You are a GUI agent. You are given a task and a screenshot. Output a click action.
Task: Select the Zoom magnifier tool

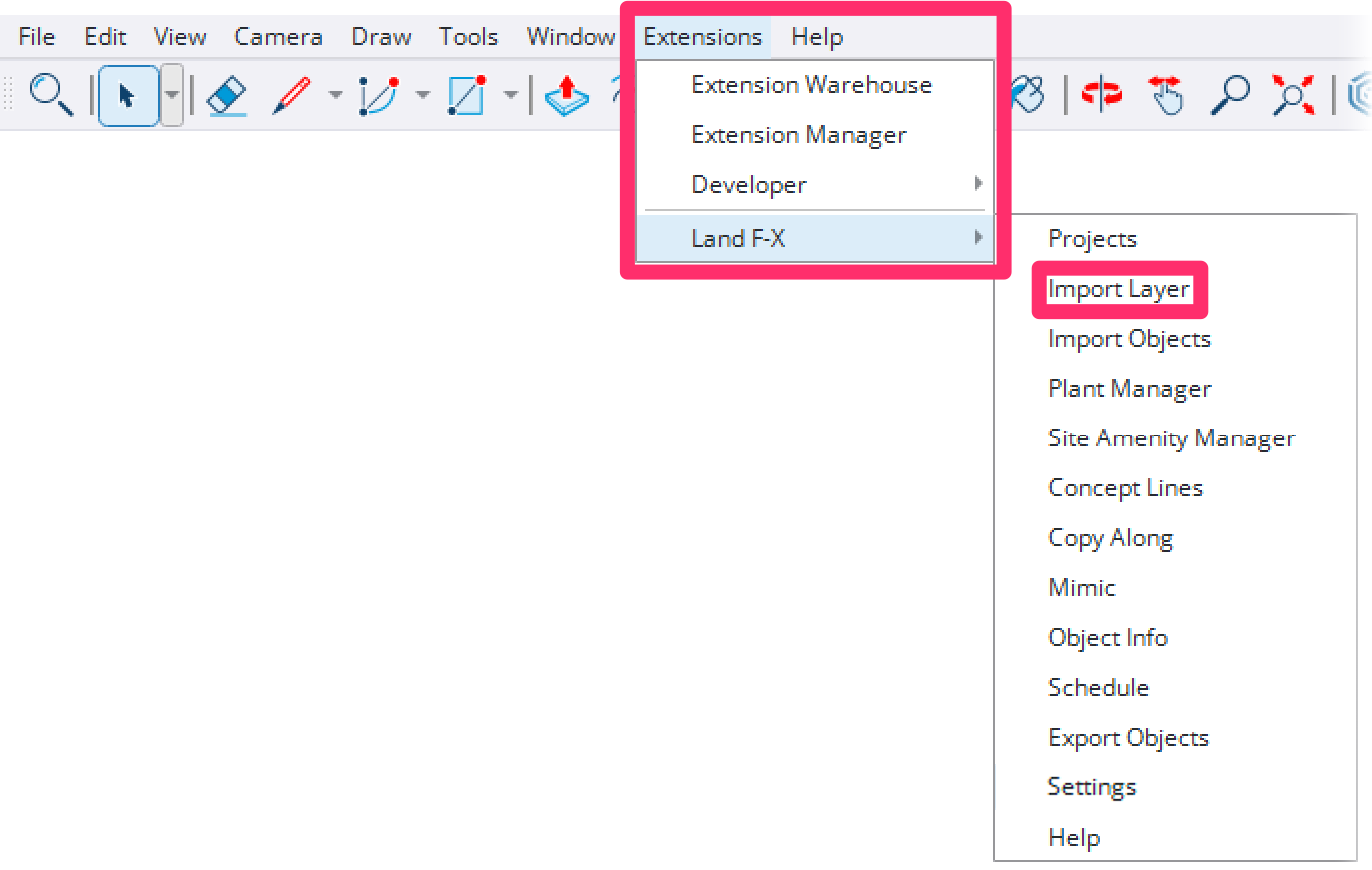1230,96
